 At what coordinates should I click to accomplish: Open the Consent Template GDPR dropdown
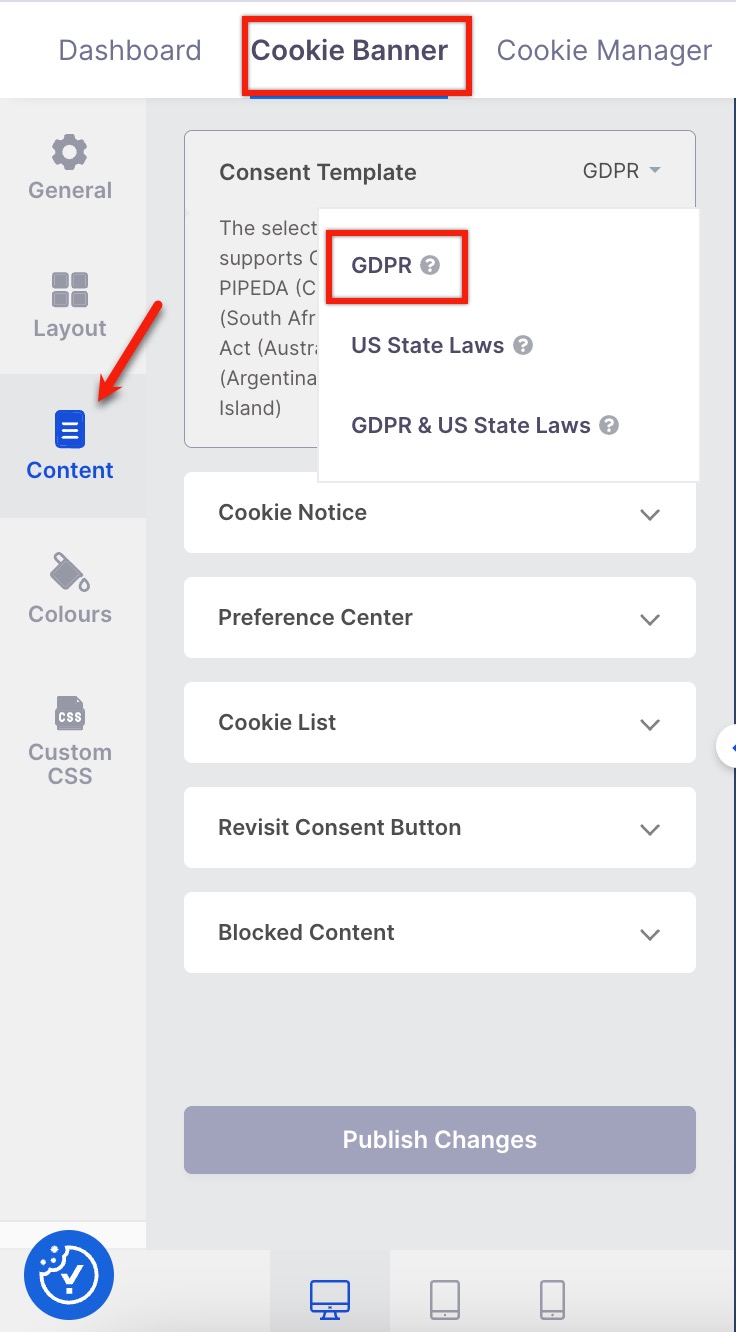tap(621, 171)
